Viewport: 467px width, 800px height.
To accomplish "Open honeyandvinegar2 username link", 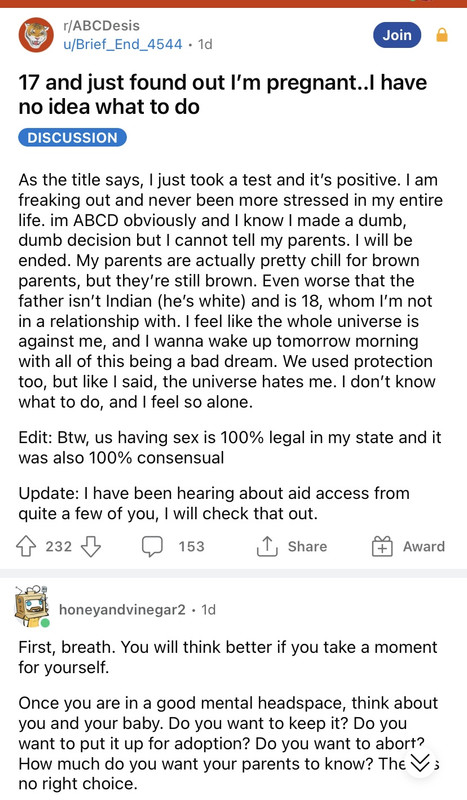I will pos(122,609).
